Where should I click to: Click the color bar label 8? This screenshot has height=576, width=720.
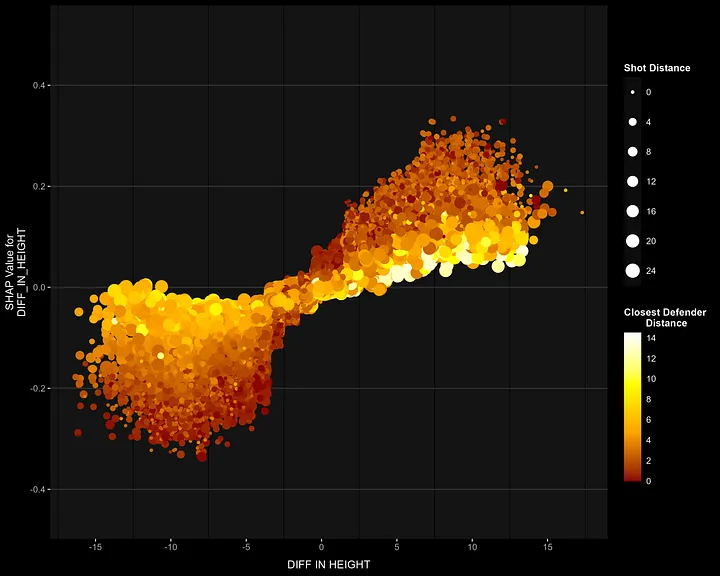point(649,399)
